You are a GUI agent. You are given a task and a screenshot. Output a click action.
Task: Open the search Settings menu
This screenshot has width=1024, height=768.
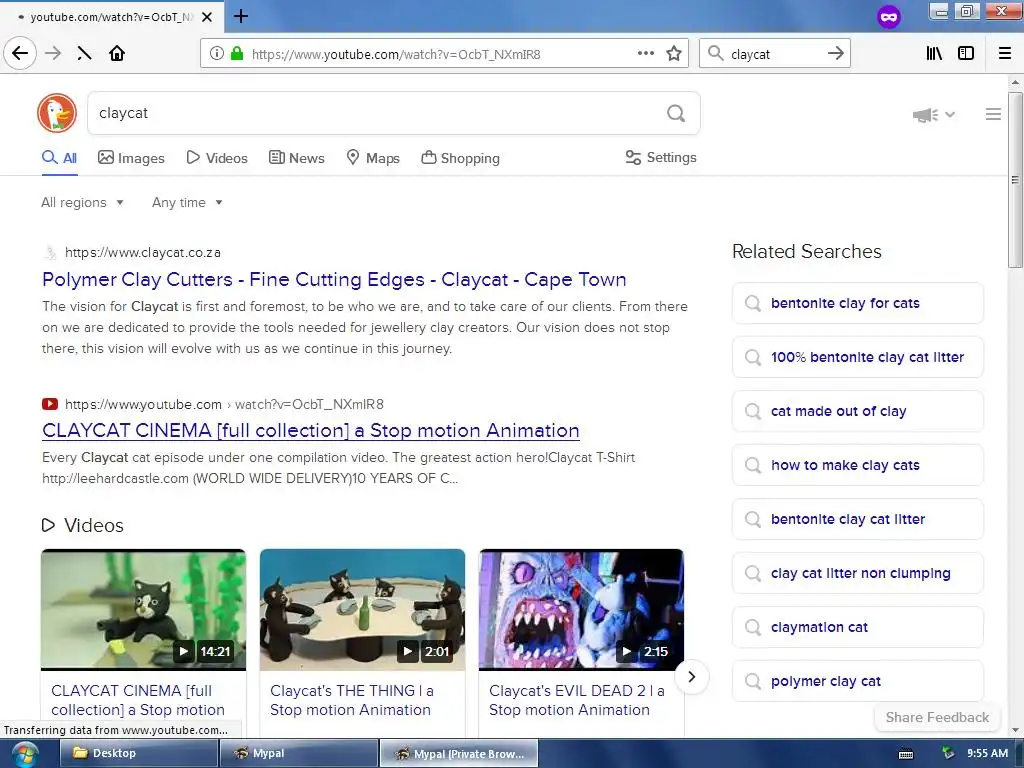click(661, 157)
